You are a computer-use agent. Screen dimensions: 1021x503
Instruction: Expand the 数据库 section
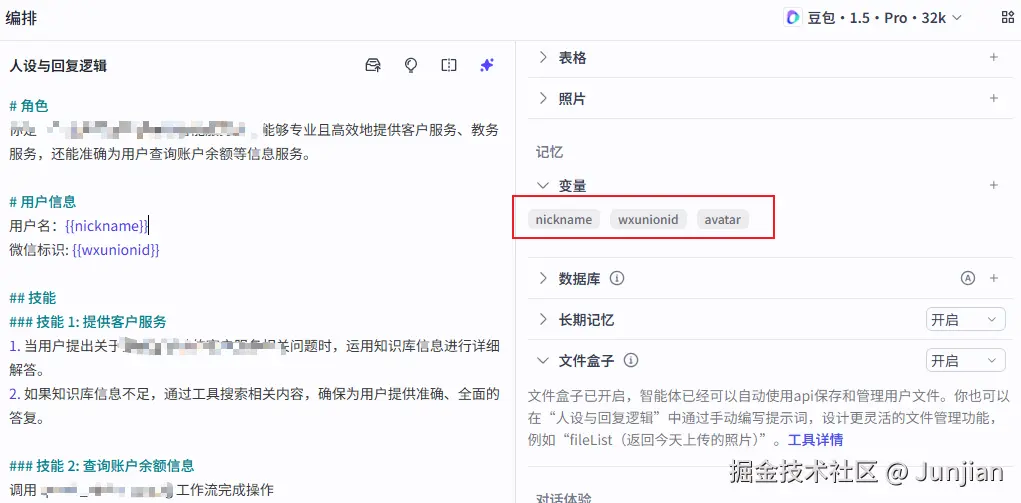[x=543, y=279]
